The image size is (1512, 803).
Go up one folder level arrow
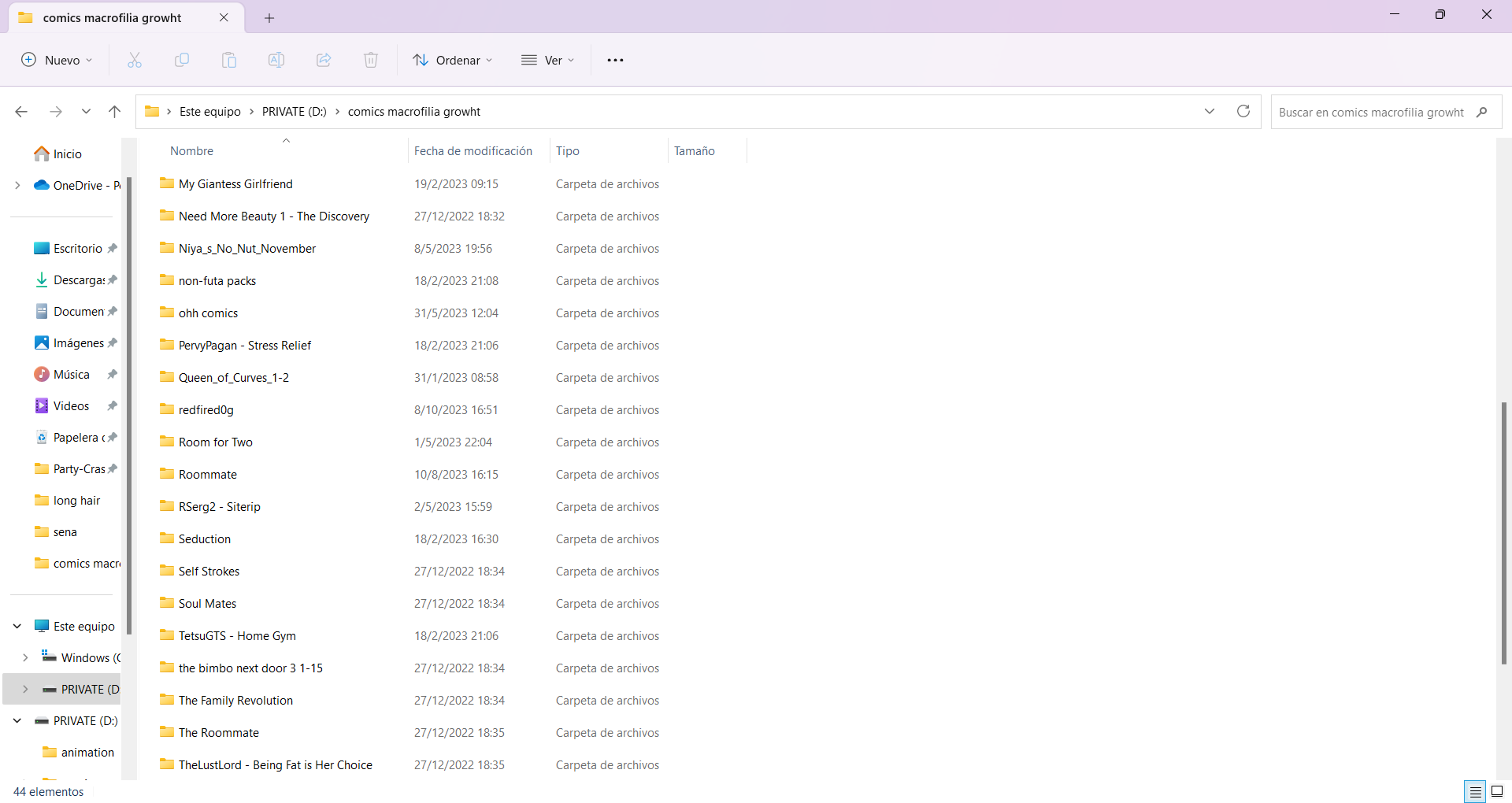(x=114, y=112)
